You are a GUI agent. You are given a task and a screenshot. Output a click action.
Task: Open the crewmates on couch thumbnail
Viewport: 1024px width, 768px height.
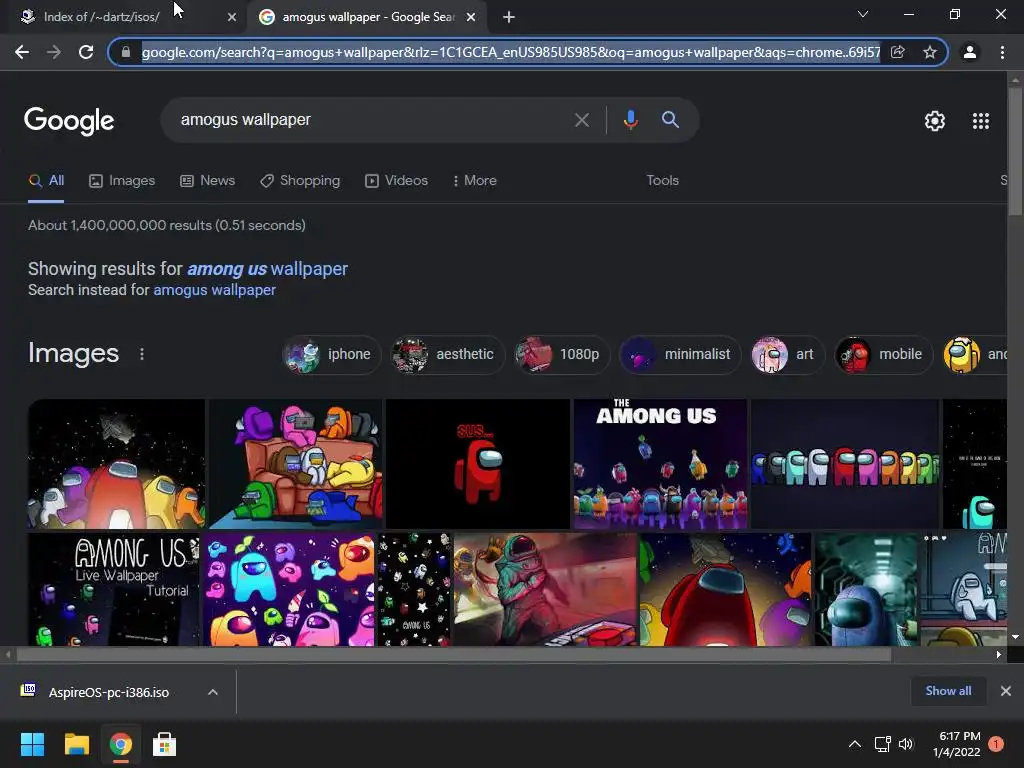coord(296,464)
